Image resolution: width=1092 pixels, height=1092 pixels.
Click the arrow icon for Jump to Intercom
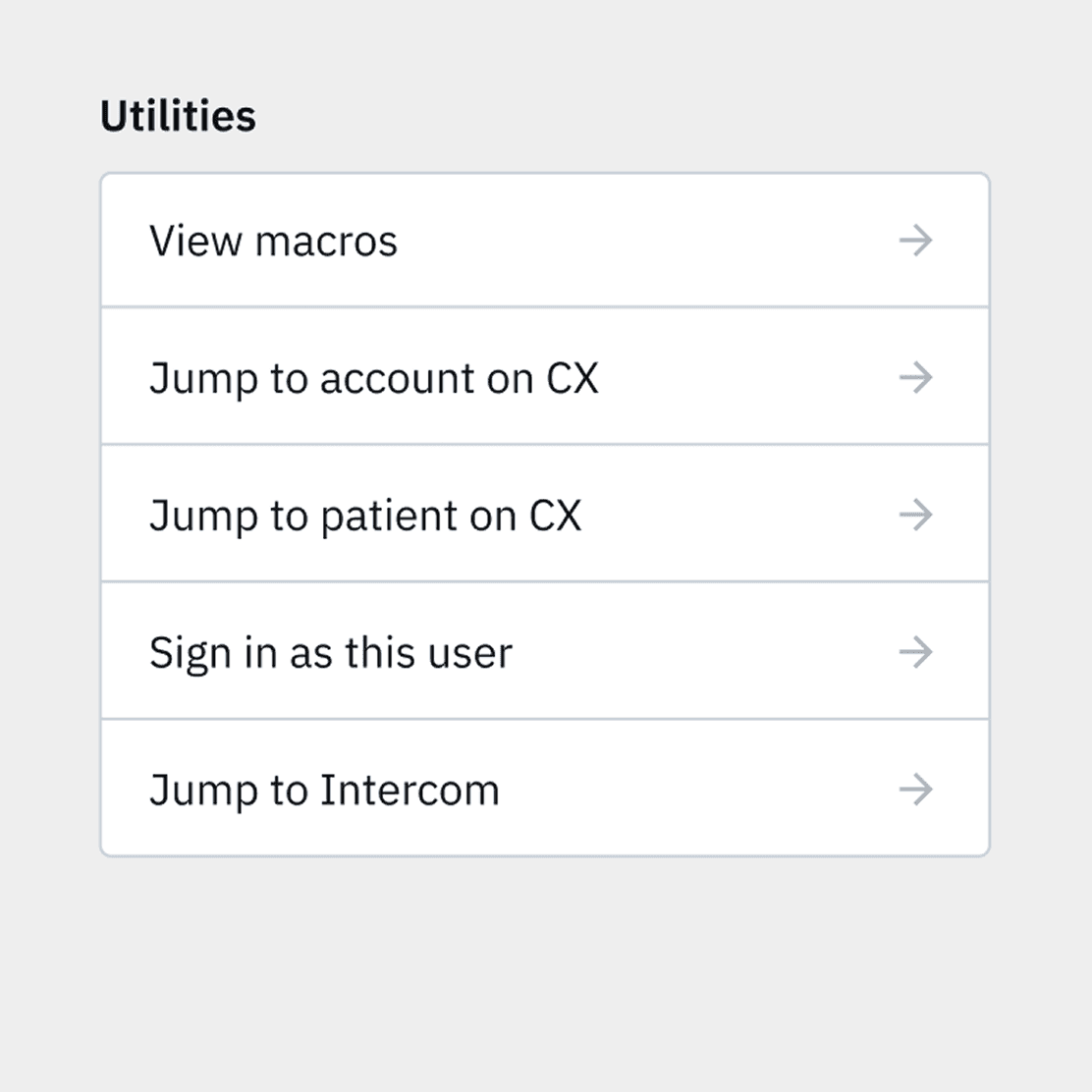916,790
